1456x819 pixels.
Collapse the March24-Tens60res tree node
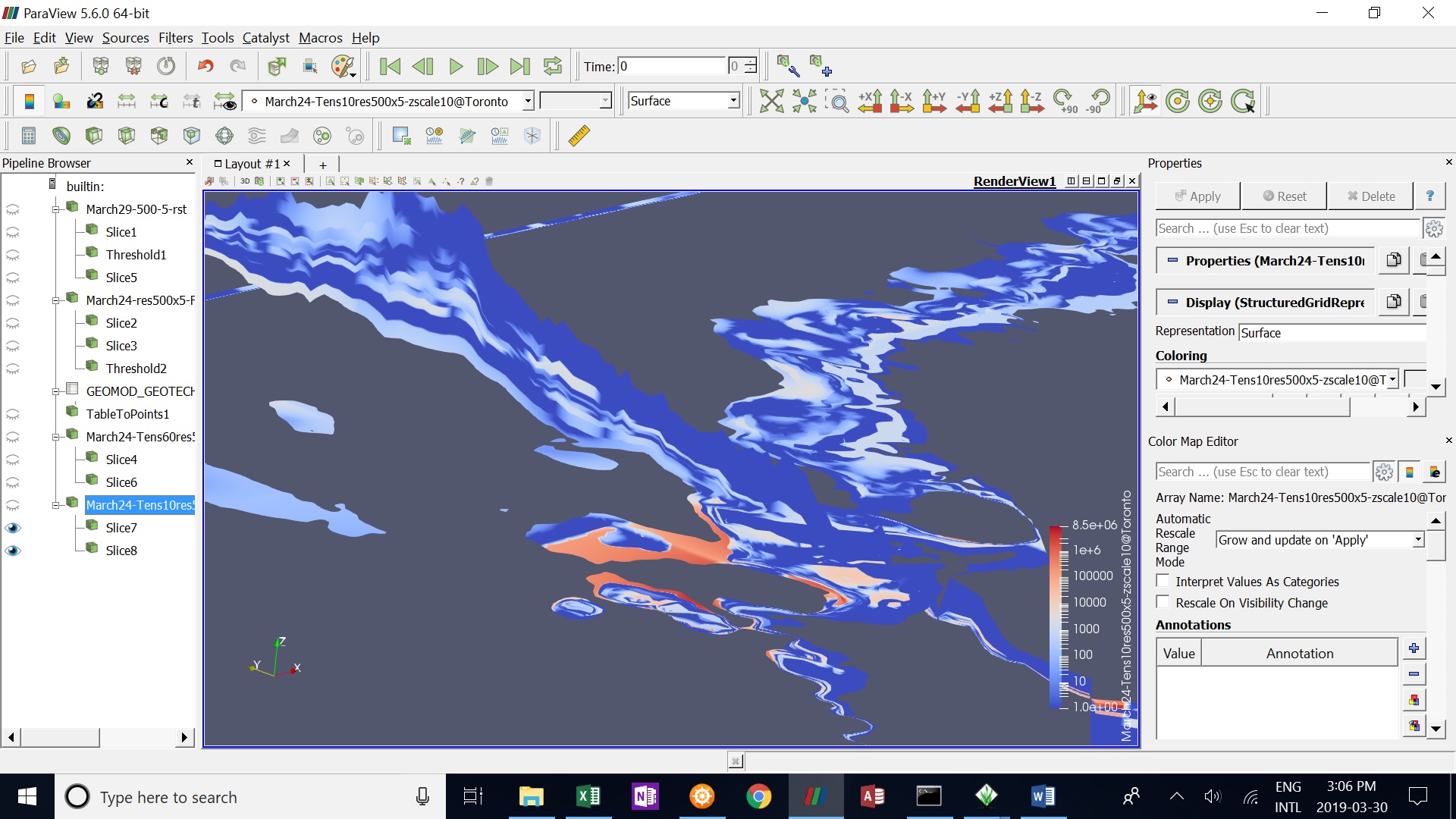[x=55, y=437]
